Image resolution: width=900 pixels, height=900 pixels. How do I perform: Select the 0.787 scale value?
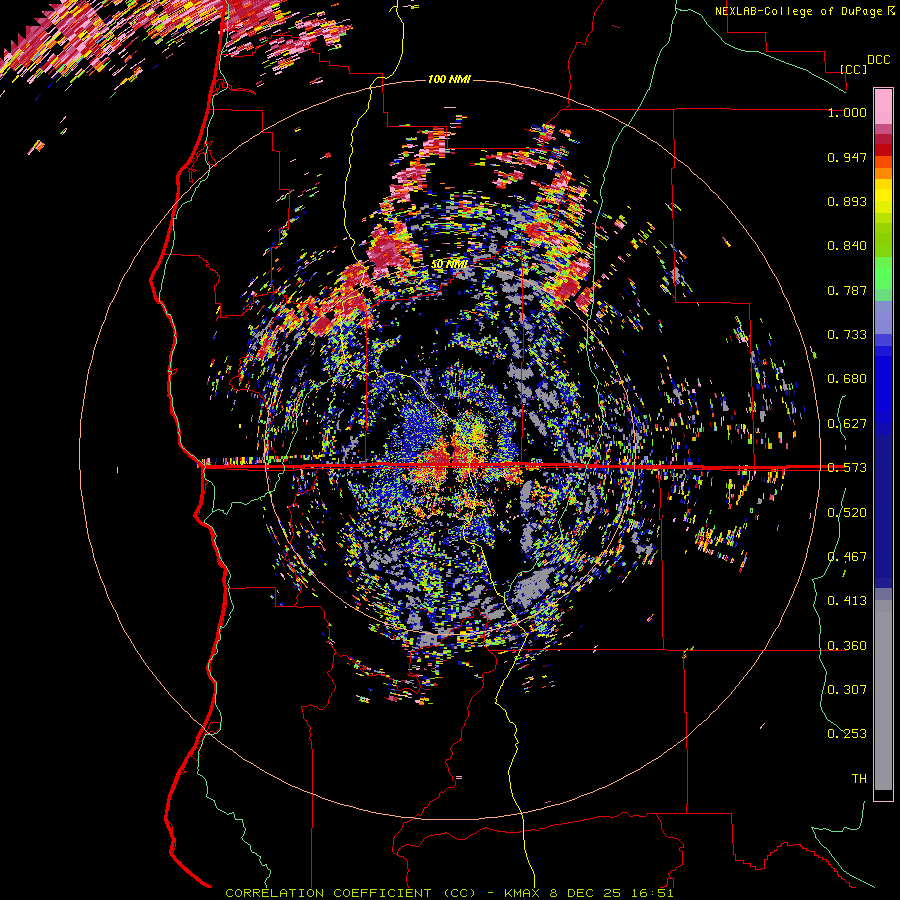pos(847,290)
